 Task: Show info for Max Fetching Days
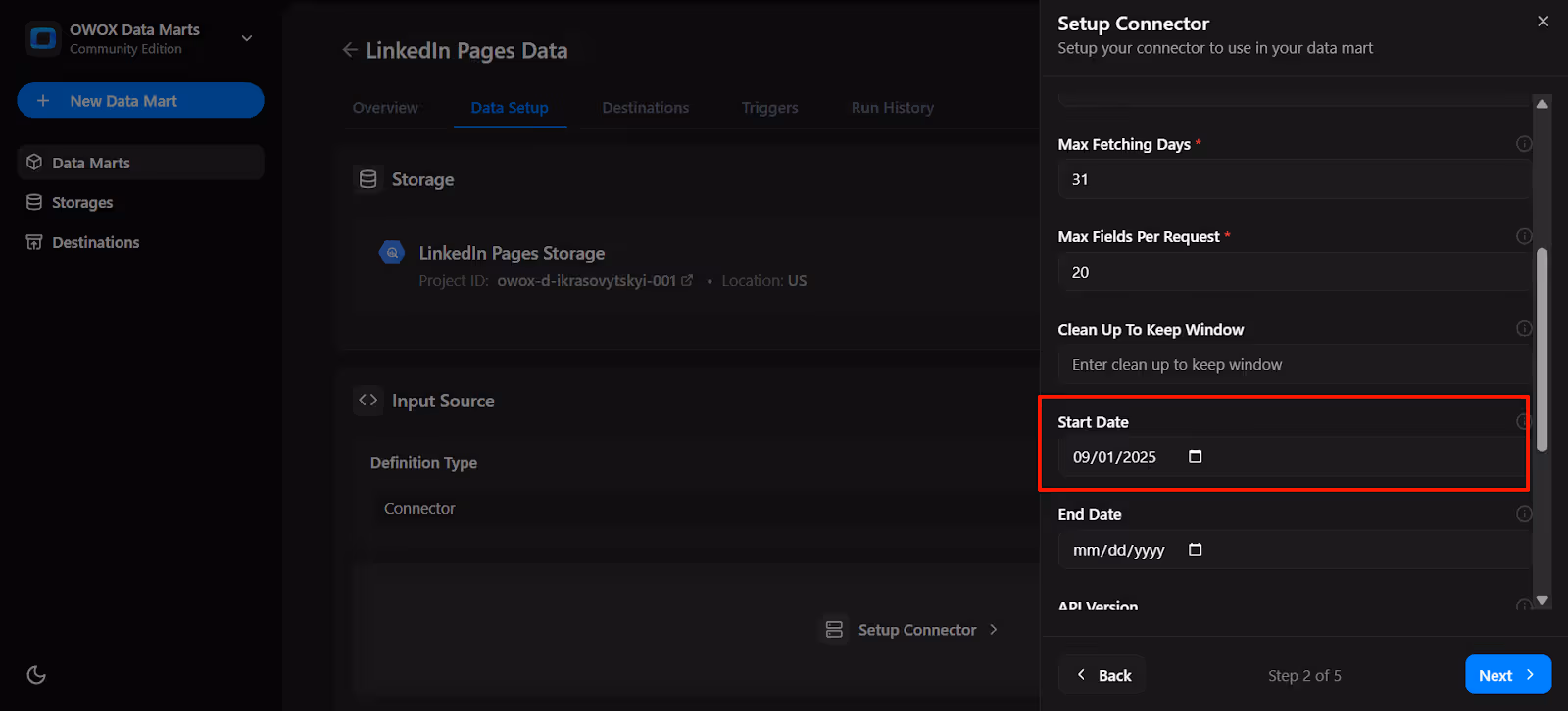pyautogui.click(x=1524, y=144)
